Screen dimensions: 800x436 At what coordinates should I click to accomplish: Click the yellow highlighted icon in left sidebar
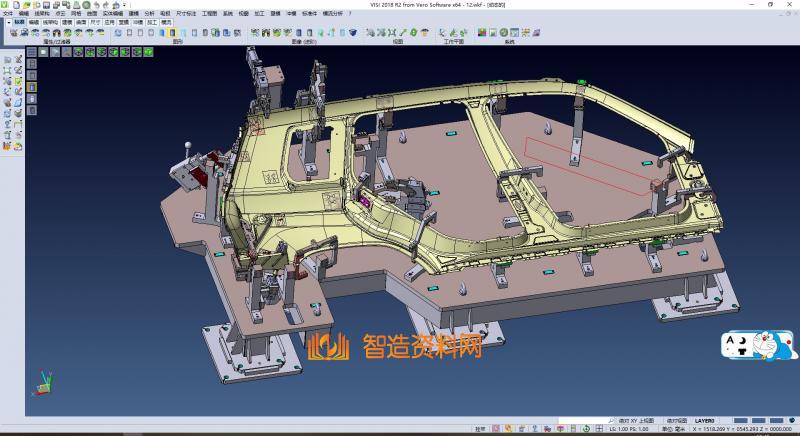click(x=31, y=87)
